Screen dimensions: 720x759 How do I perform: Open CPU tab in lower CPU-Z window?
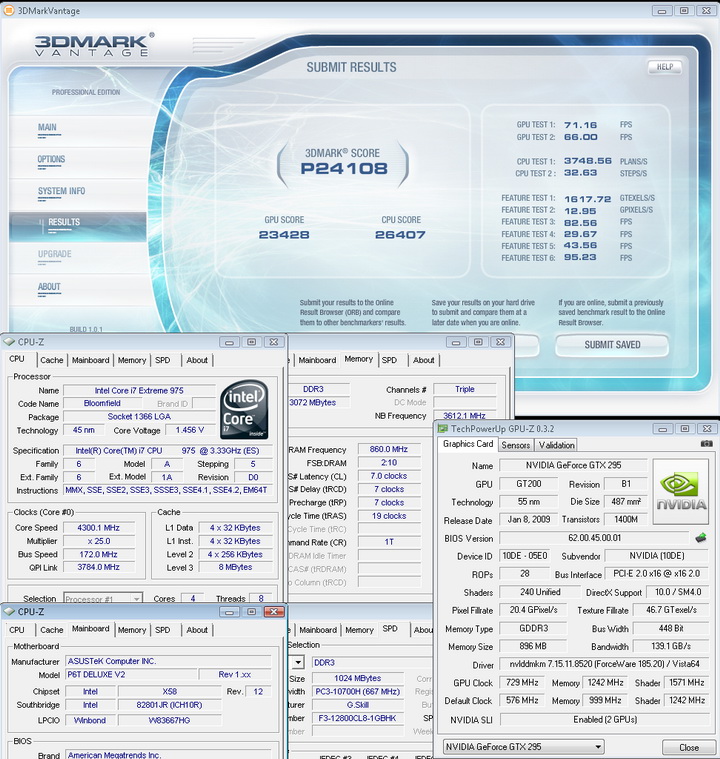16,630
